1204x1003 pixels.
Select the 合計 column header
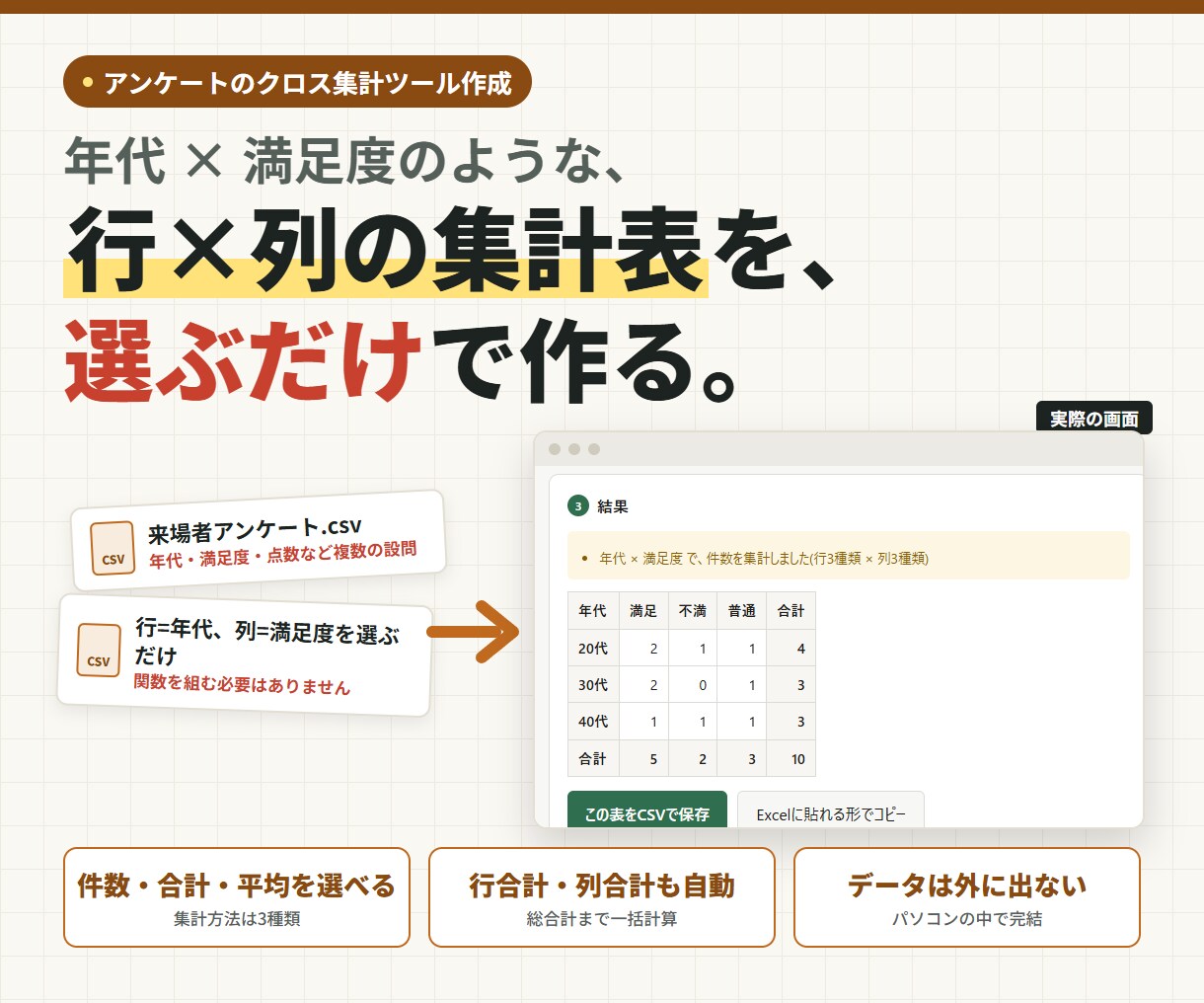791,611
